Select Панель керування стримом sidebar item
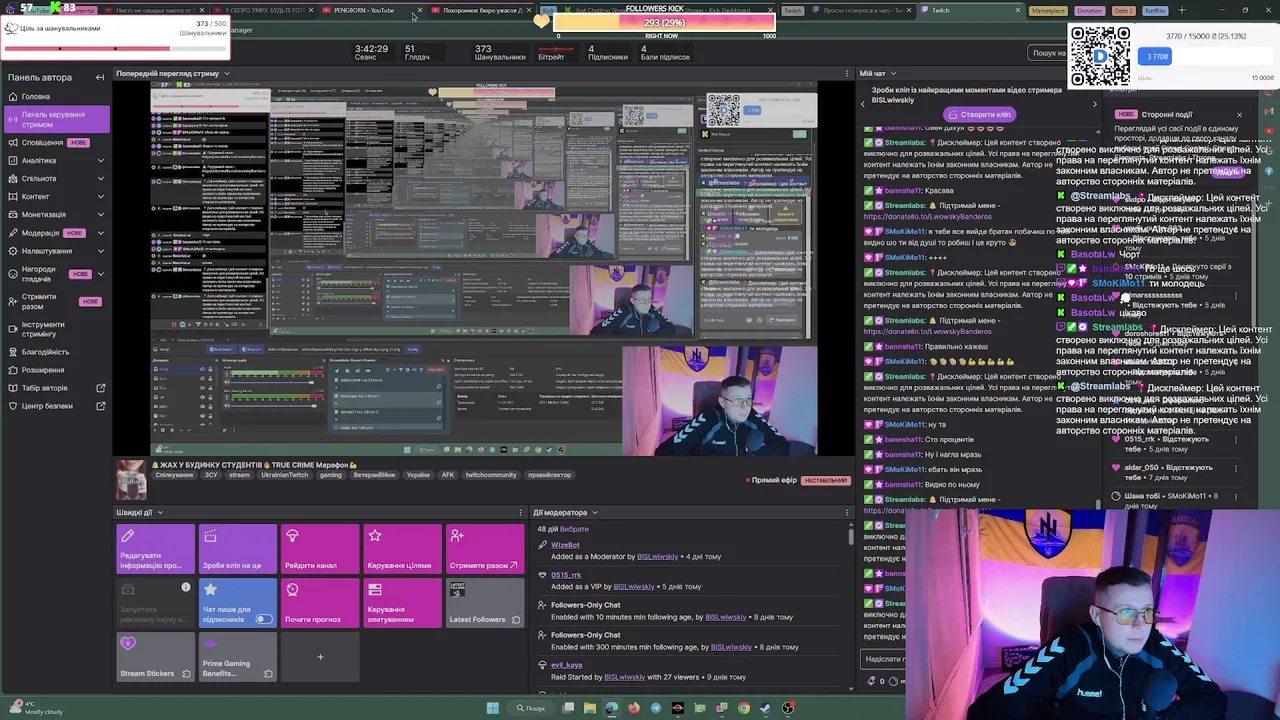1280x720 pixels. click(x=57, y=119)
